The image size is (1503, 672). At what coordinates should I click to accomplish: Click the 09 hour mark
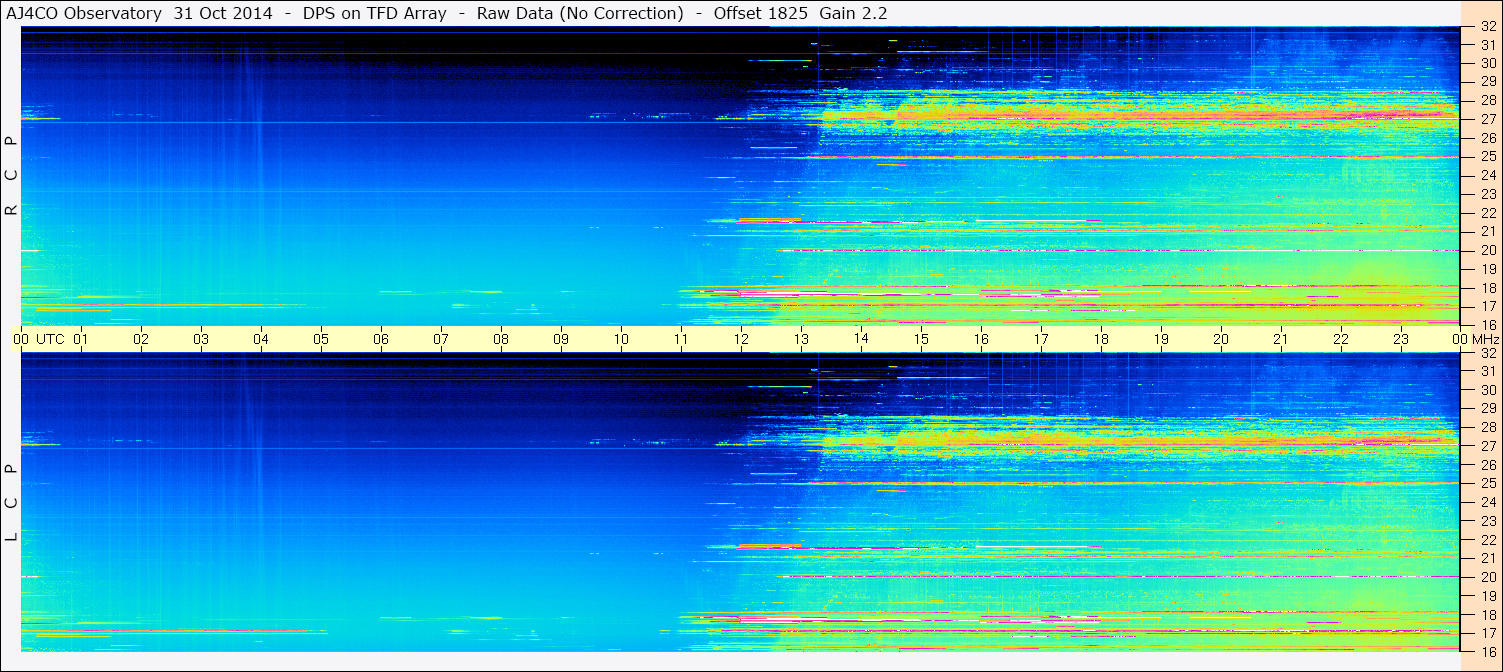point(561,340)
